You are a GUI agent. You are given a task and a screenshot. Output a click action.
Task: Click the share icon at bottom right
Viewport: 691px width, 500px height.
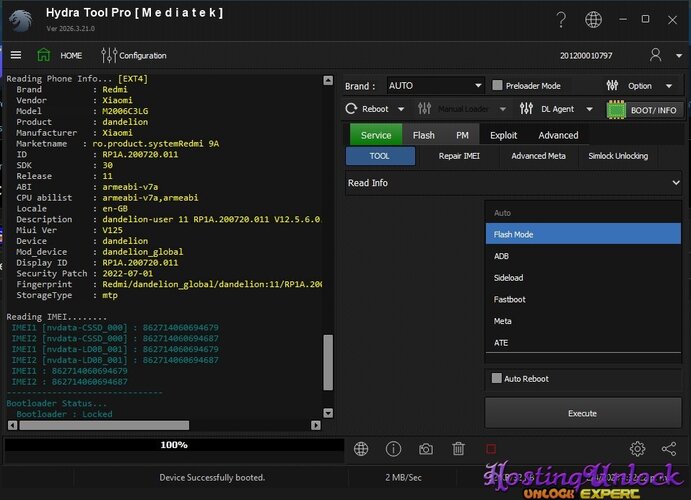(669, 450)
